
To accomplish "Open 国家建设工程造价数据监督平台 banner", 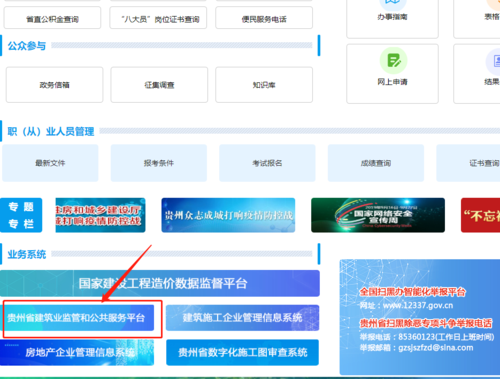I will point(160,283).
